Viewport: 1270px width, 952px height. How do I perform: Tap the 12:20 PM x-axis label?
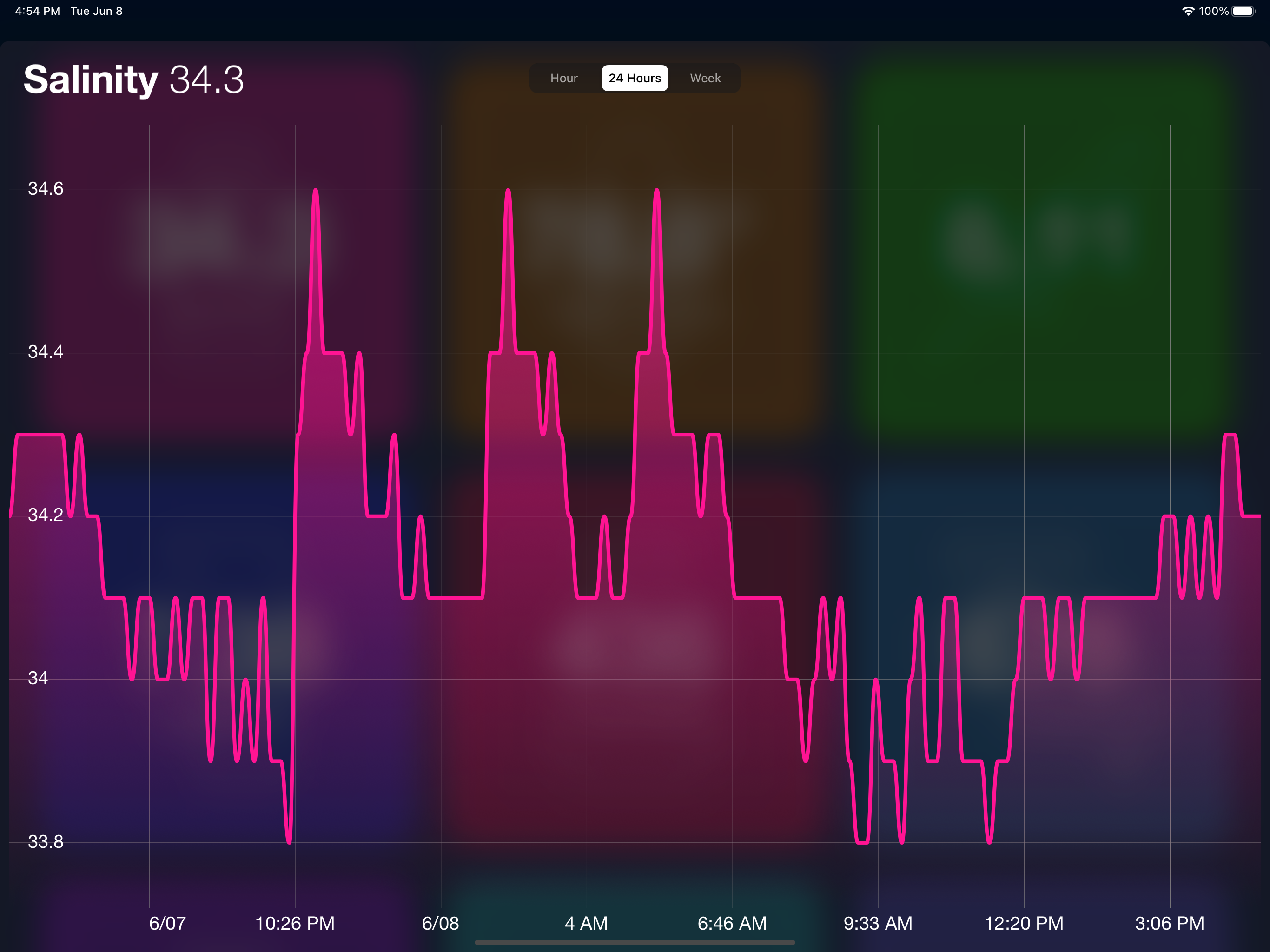1024,923
